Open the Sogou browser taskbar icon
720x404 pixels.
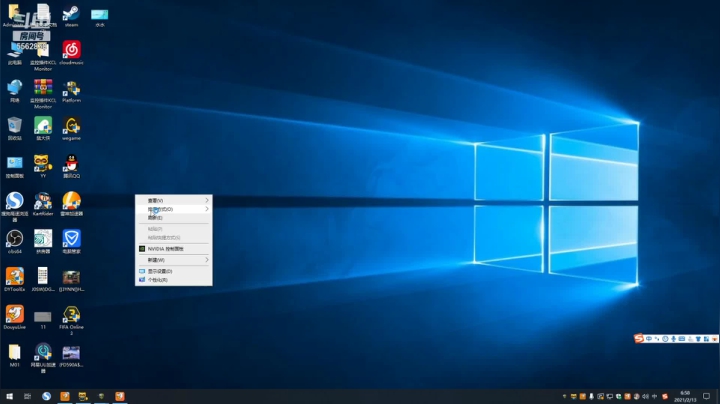pos(46,396)
